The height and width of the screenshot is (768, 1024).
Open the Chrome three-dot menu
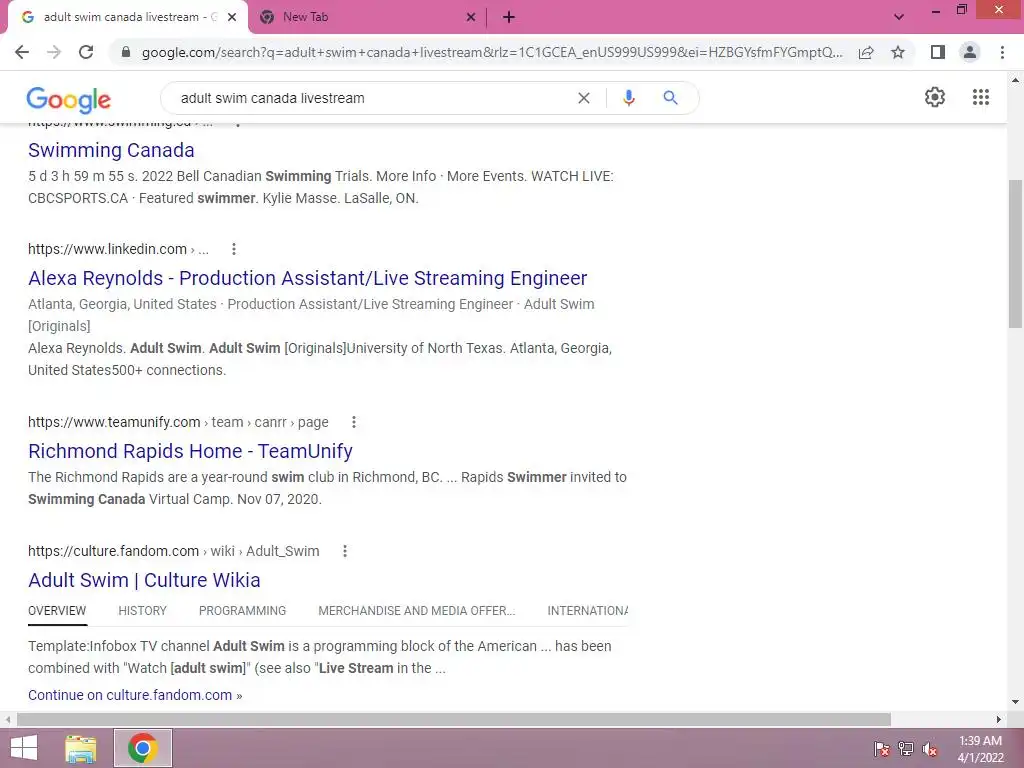(x=1002, y=52)
